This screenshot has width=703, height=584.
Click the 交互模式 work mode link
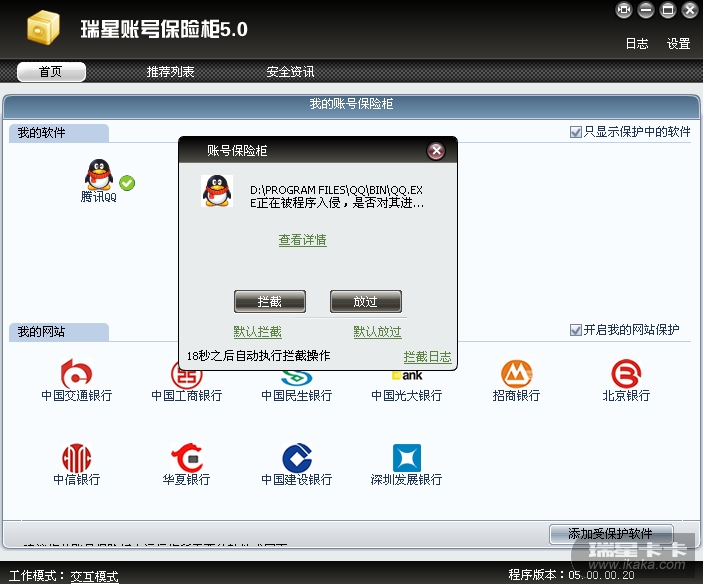[x=95, y=576]
